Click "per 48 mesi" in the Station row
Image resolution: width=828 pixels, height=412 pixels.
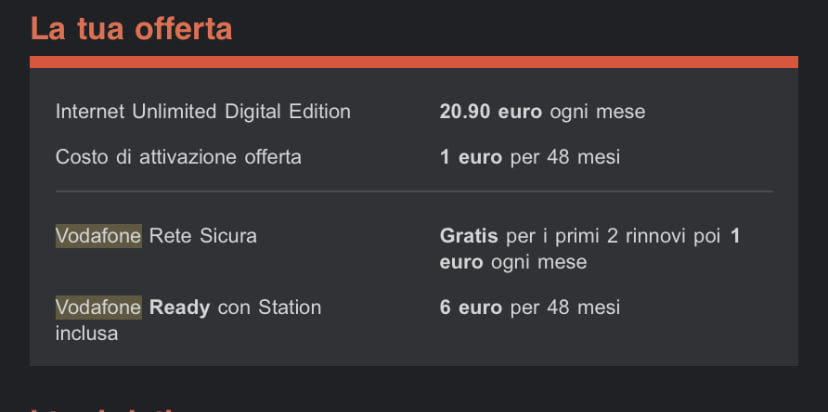564,307
